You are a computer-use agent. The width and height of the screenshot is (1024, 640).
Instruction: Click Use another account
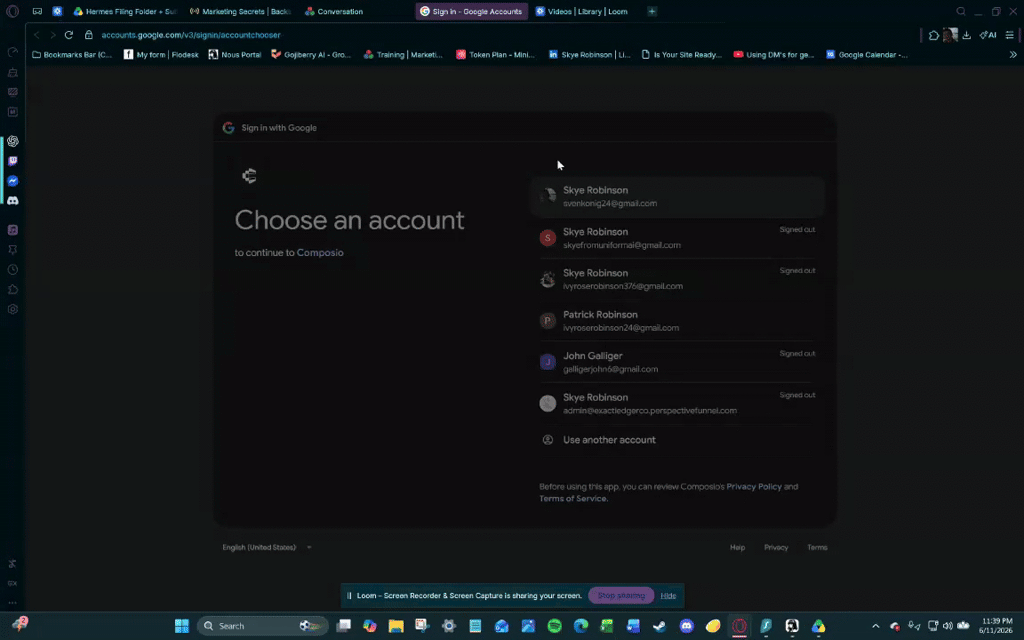(677, 440)
